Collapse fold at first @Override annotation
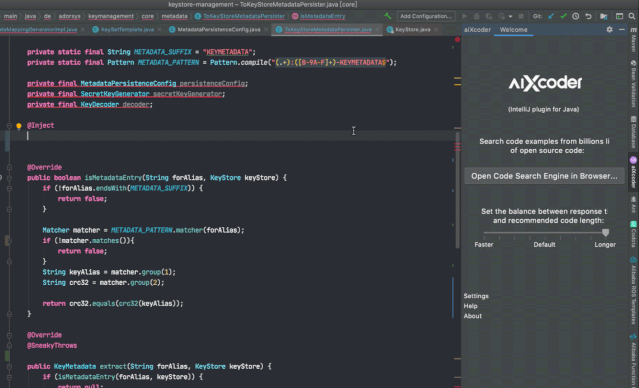The height and width of the screenshot is (388, 639). pyautogui.click(x=9, y=168)
